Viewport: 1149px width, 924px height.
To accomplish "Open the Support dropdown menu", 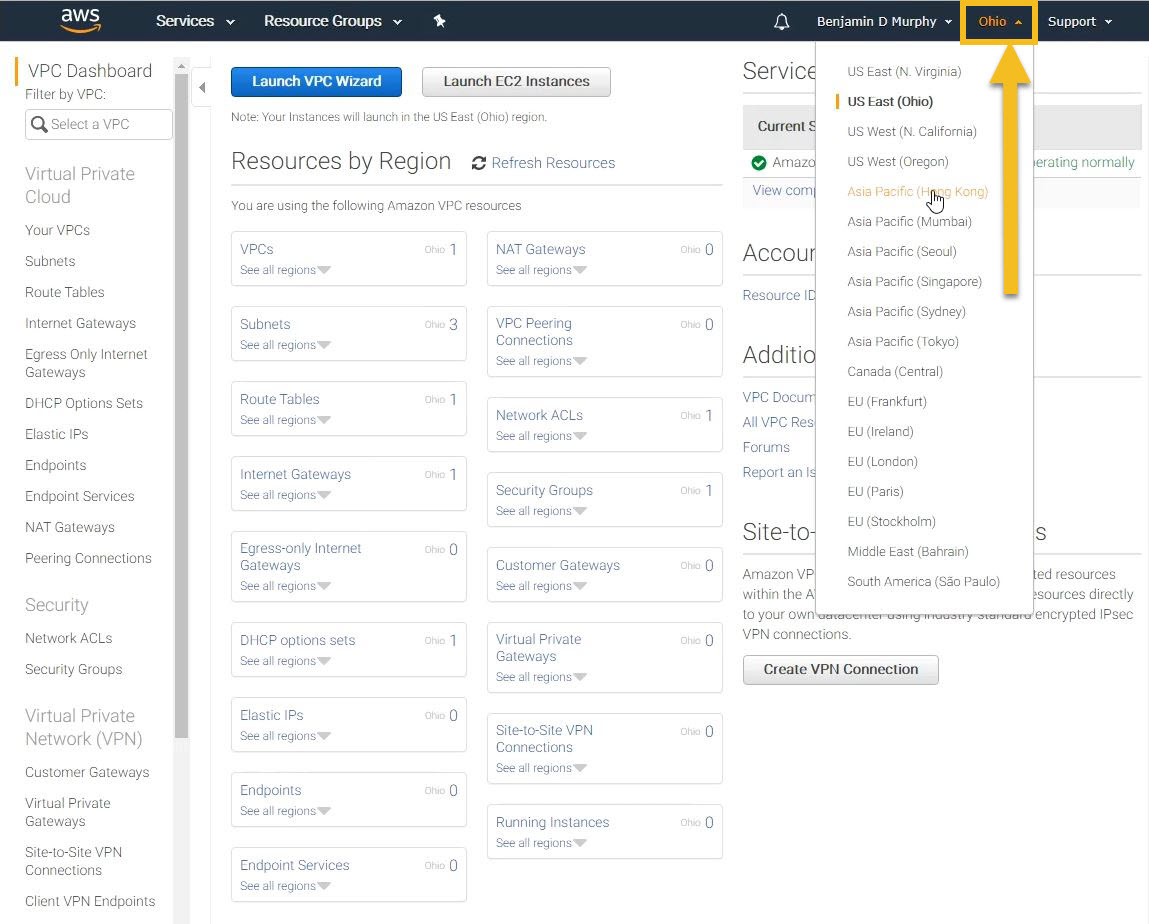I will [1079, 21].
